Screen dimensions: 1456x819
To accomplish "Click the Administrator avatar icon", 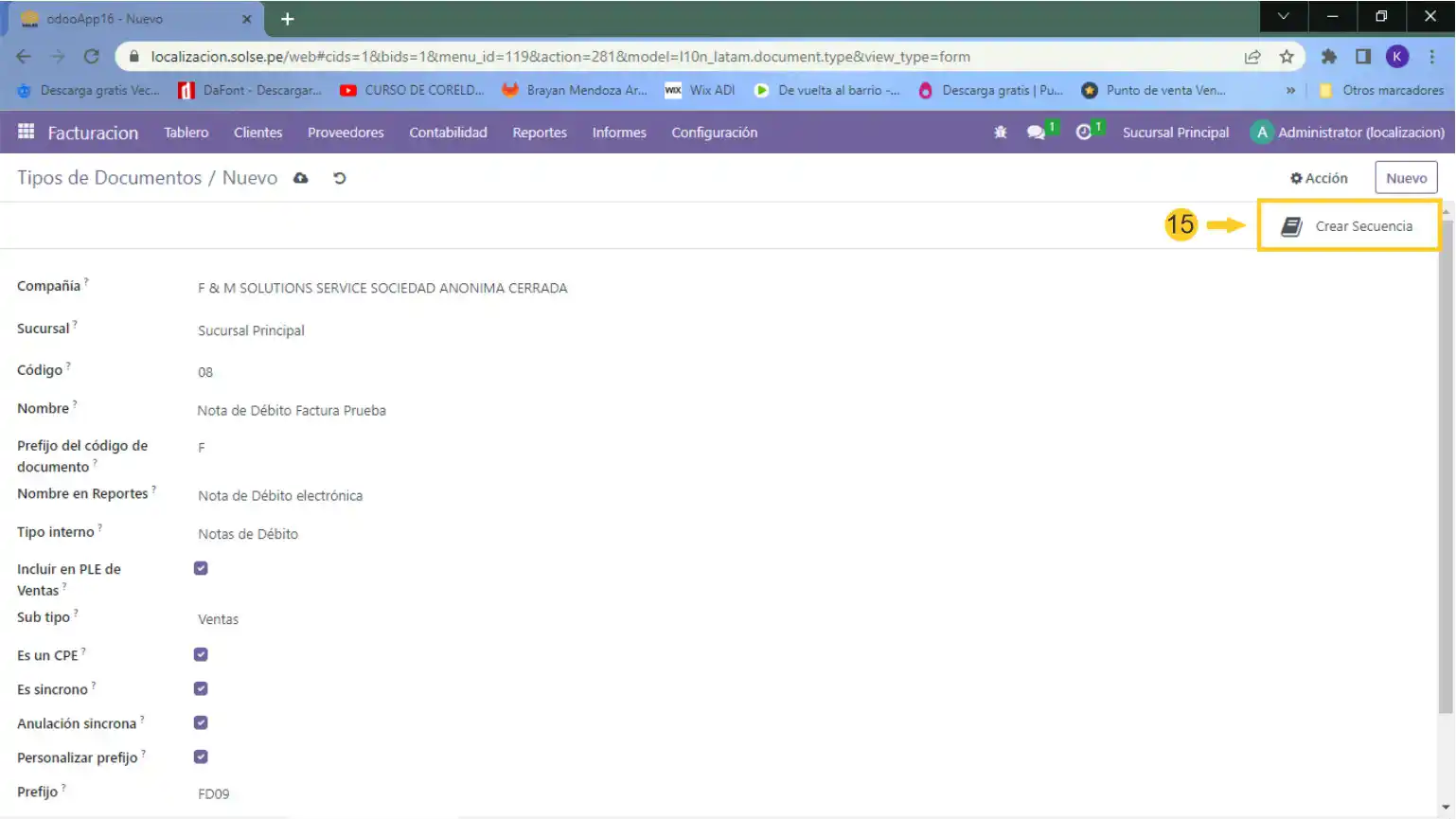I will 1261,133.
